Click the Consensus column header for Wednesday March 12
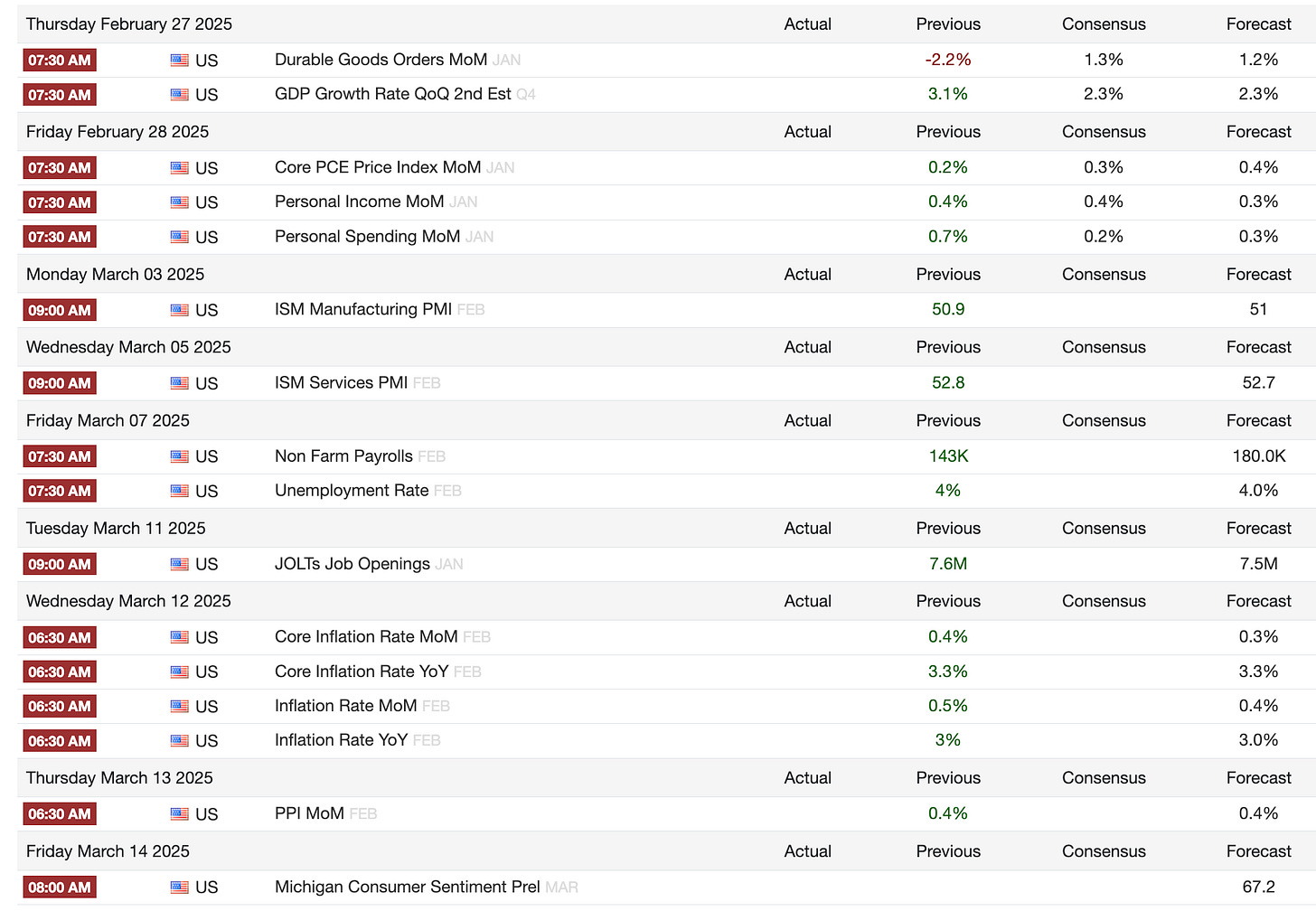 tap(1104, 601)
